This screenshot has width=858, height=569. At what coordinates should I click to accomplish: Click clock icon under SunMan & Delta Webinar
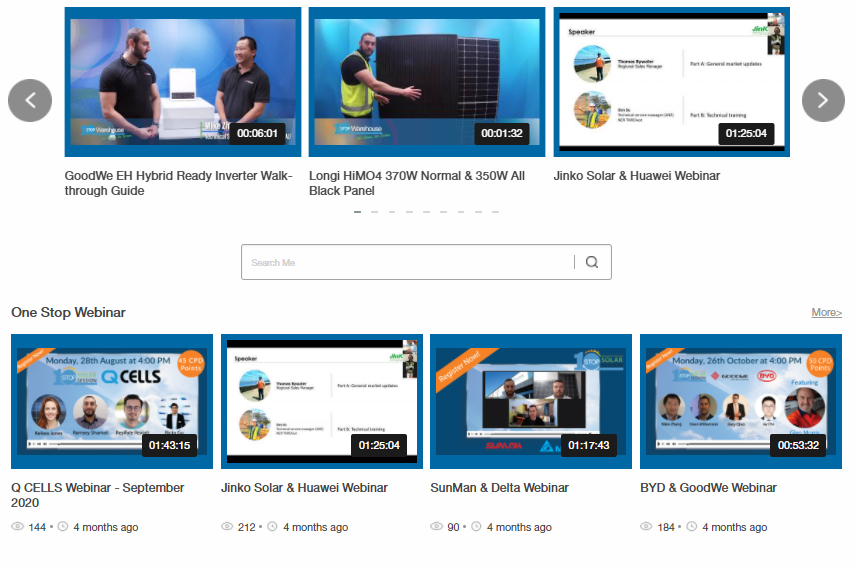tap(476, 526)
